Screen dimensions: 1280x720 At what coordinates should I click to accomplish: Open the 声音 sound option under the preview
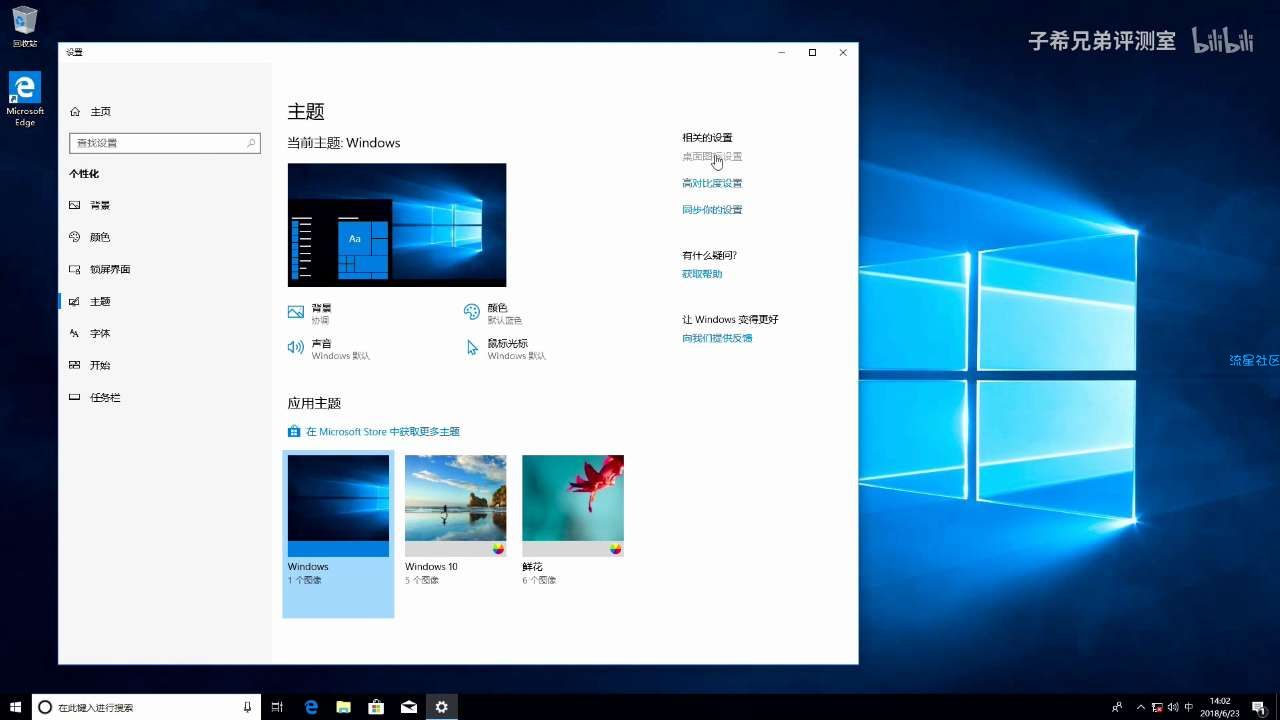[329, 349]
